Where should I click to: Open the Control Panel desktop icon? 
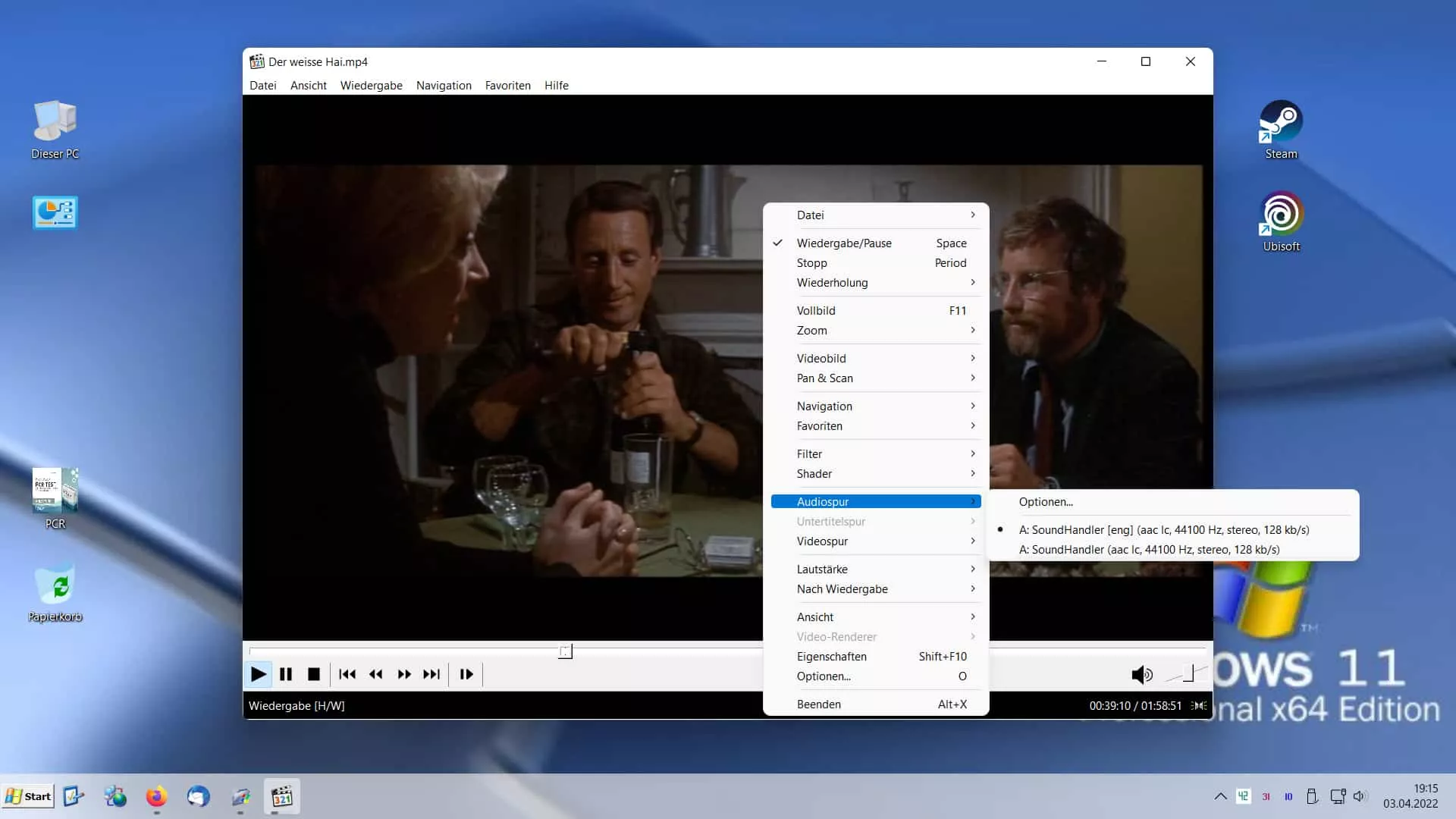point(55,212)
